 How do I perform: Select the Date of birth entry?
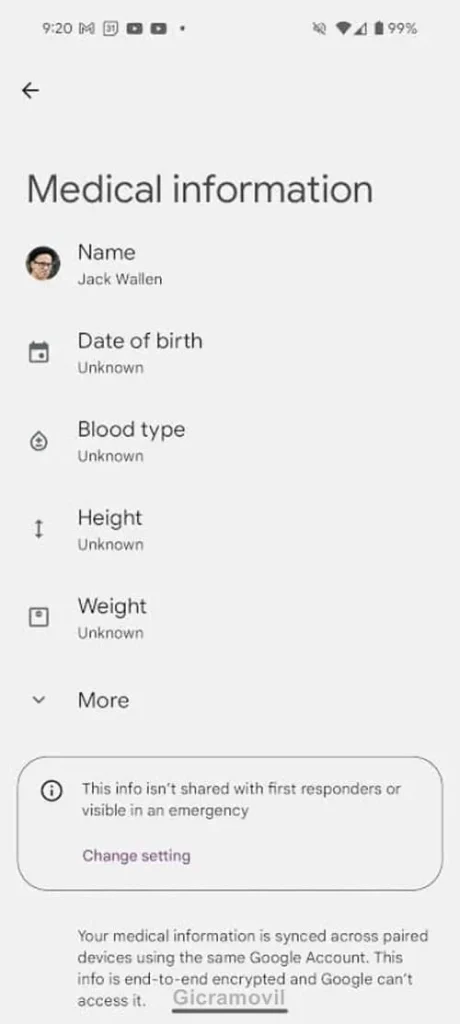click(x=230, y=353)
